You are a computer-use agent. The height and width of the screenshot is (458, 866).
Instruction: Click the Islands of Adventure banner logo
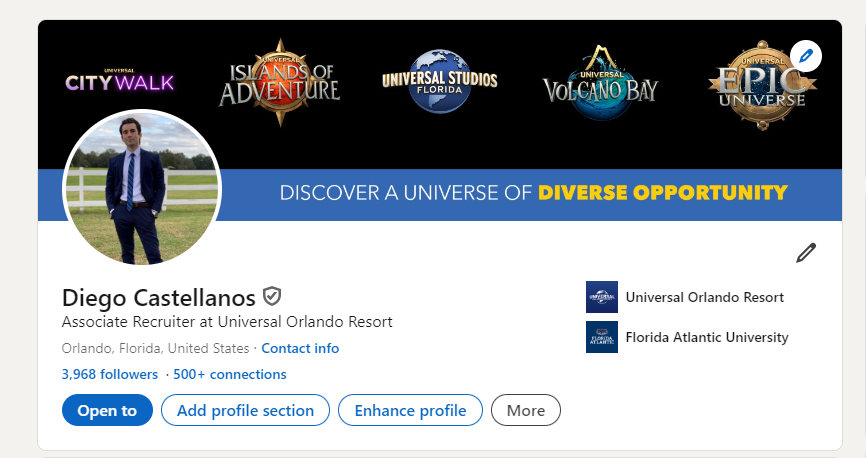tap(279, 83)
